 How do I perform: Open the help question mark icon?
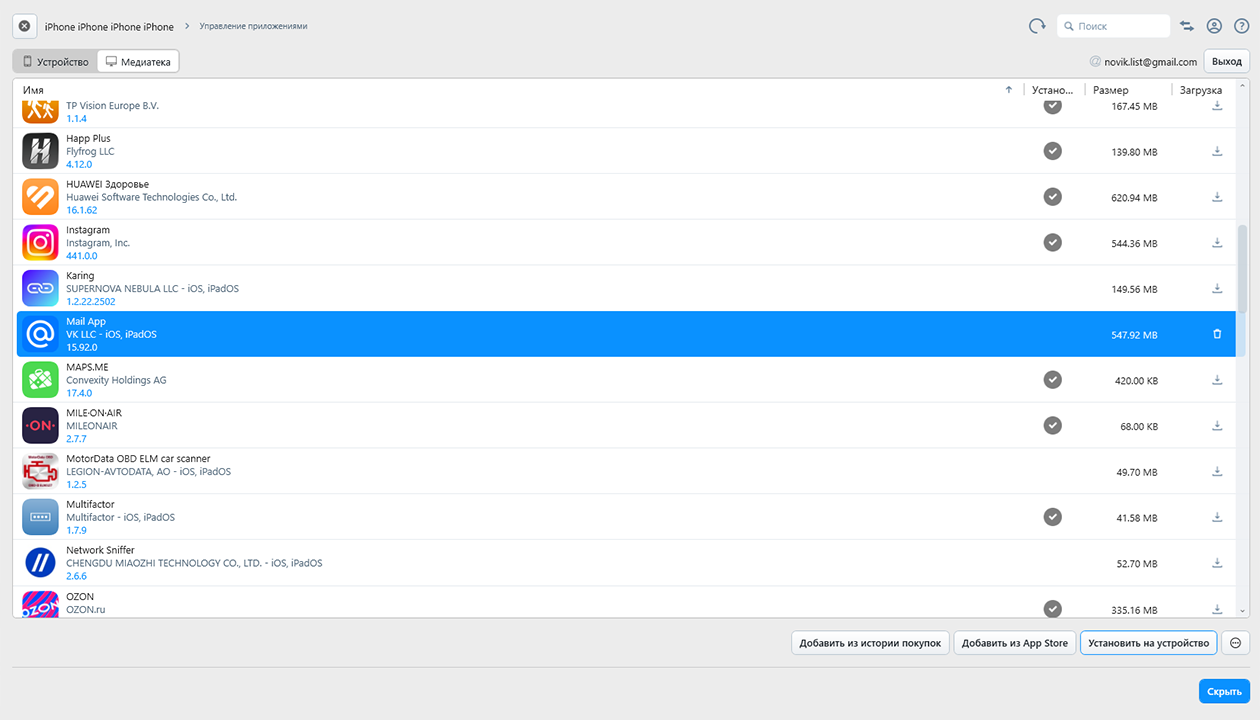coord(1241,26)
